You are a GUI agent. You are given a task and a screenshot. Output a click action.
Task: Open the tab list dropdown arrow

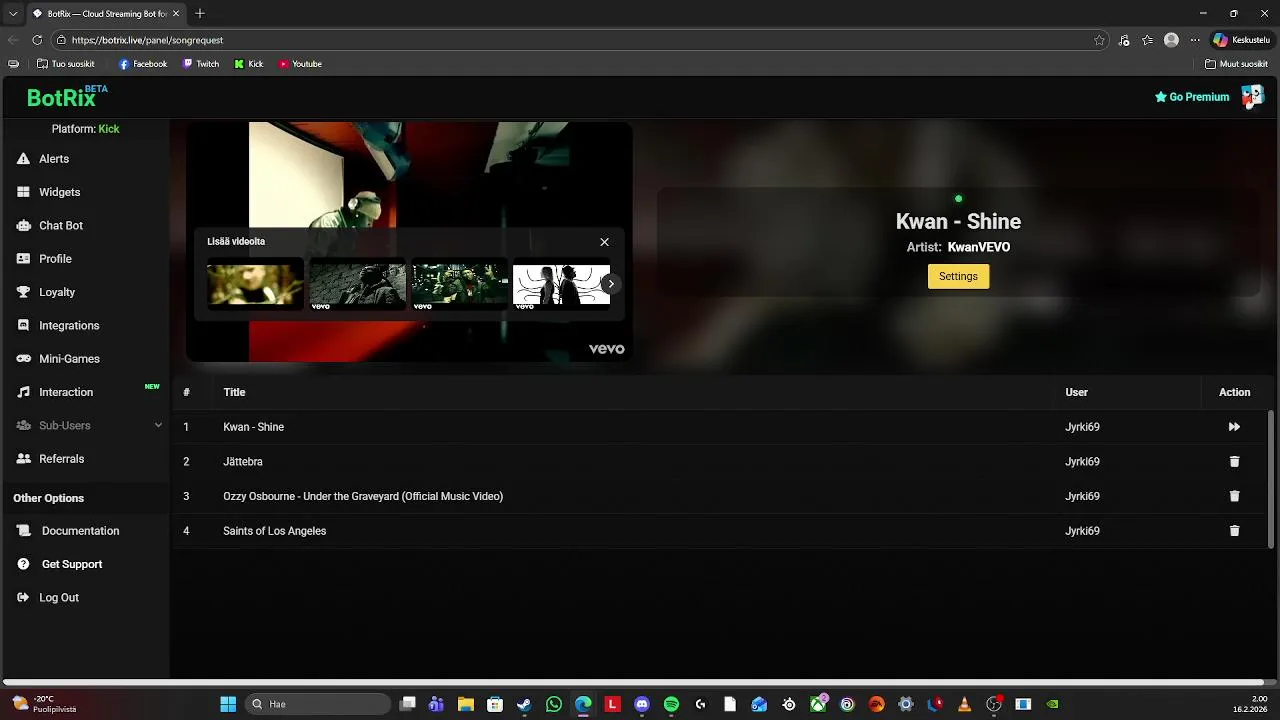pyautogui.click(x=13, y=13)
